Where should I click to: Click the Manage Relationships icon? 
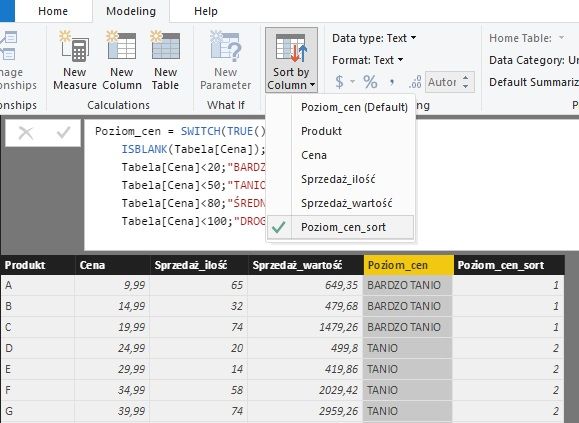click(8, 46)
